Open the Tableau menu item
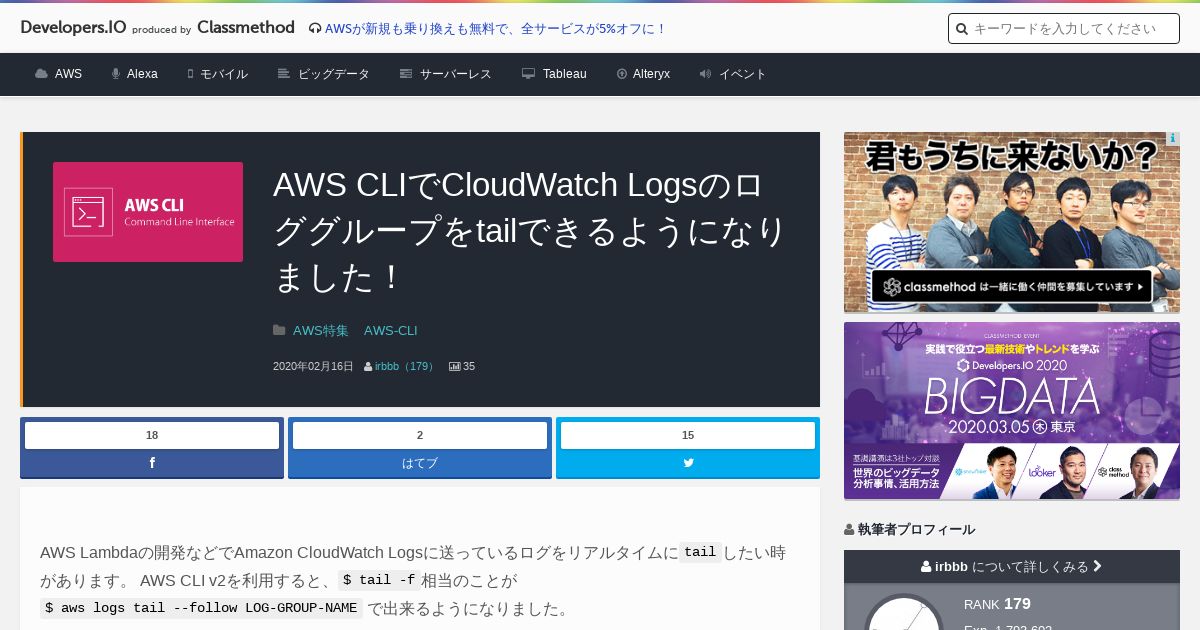 [554, 74]
